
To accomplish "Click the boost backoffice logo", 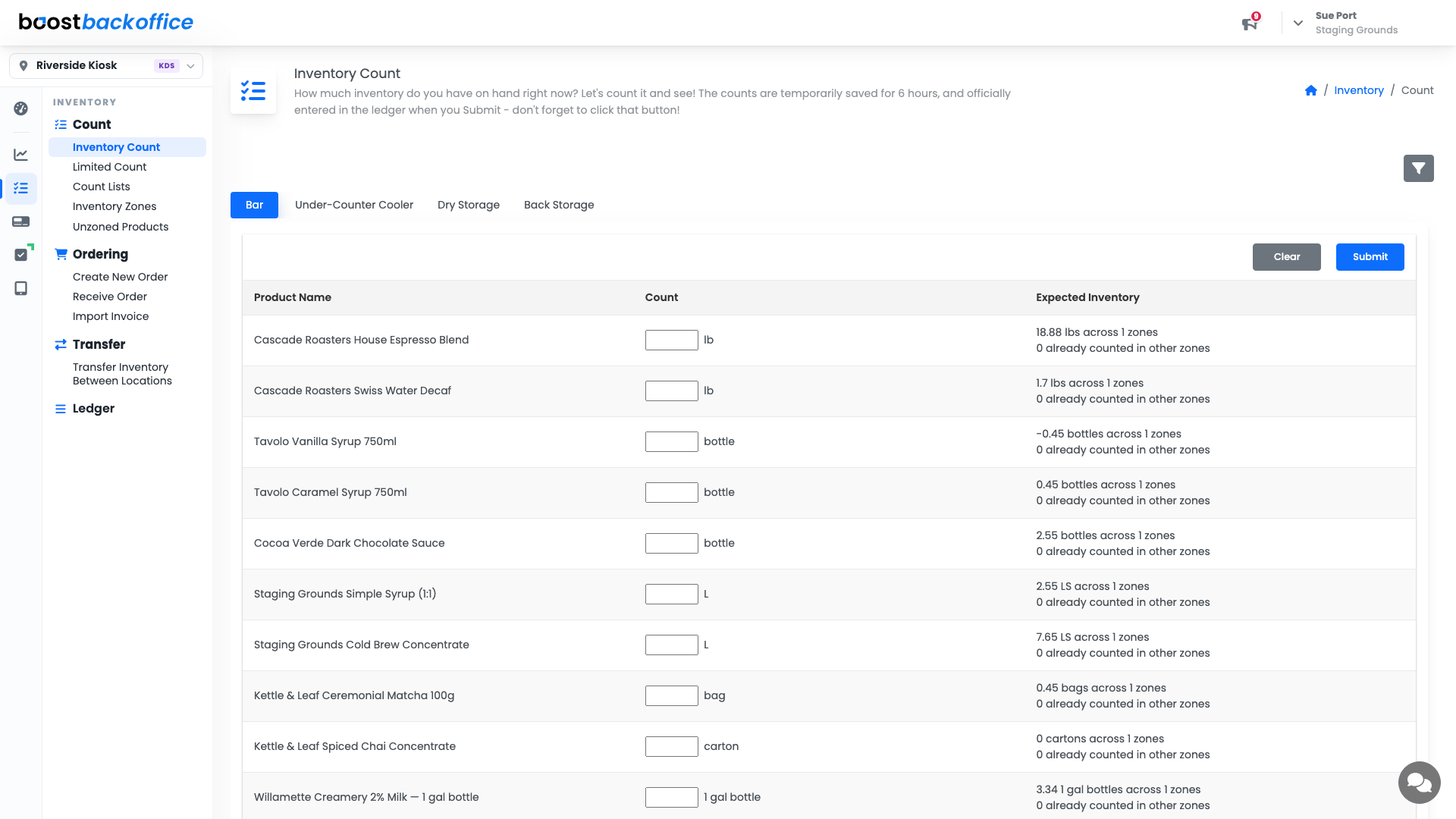I will 106,22.
